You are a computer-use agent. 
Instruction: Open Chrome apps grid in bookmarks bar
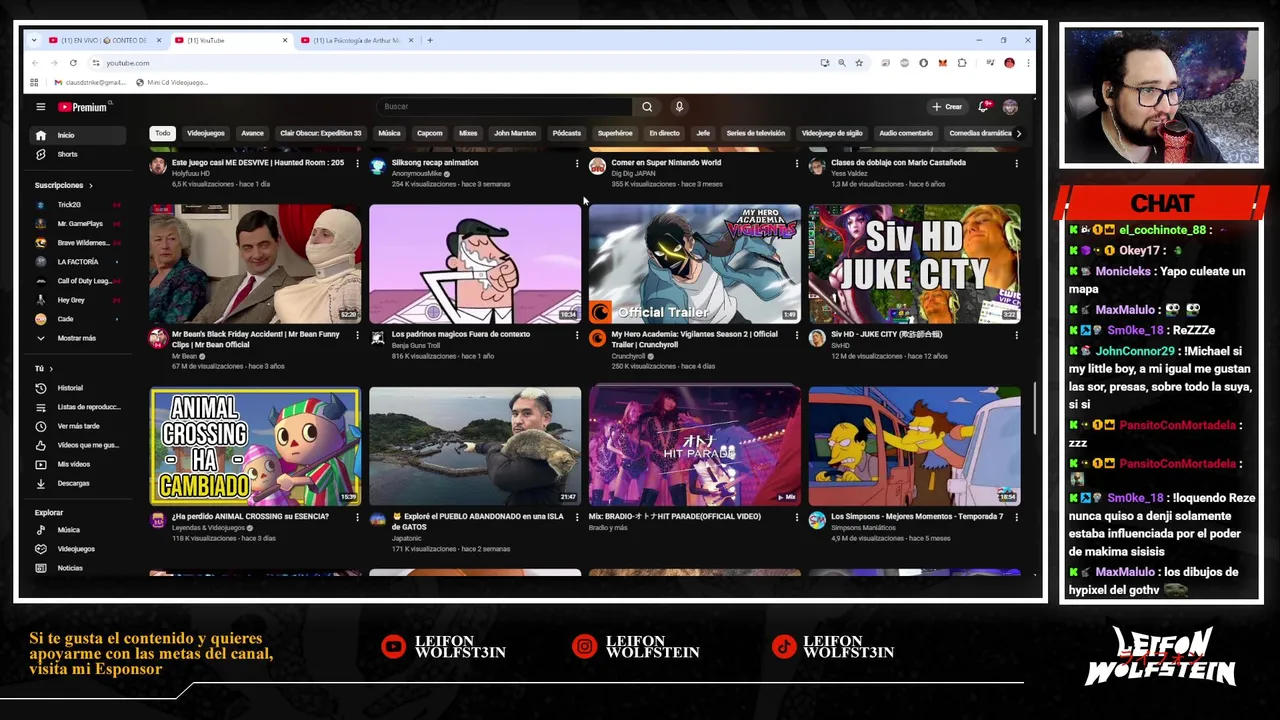34,82
